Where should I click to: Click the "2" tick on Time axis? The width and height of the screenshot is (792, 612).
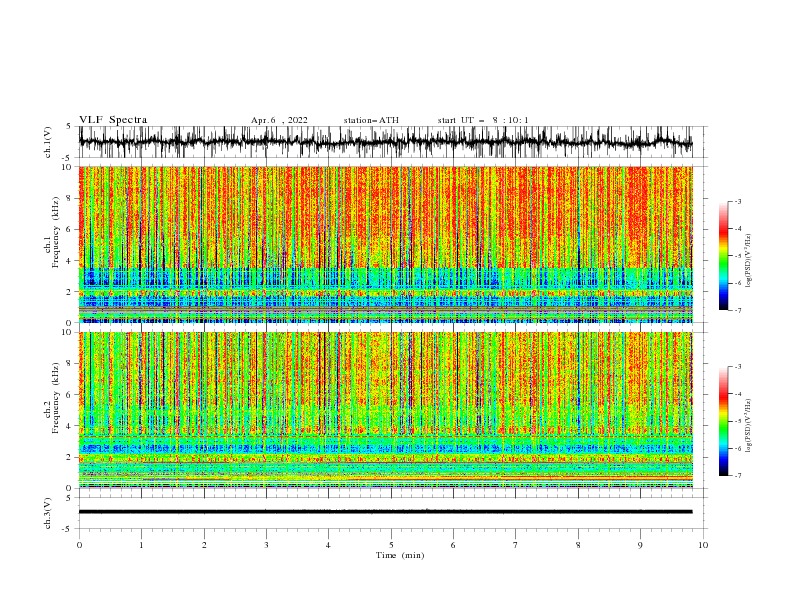point(204,545)
